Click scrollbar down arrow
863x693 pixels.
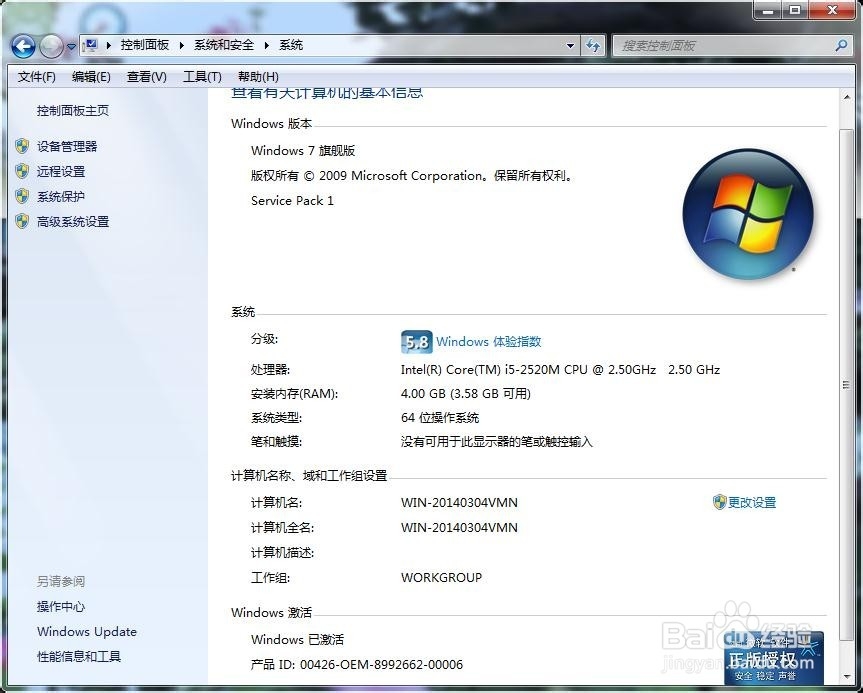[x=846, y=676]
